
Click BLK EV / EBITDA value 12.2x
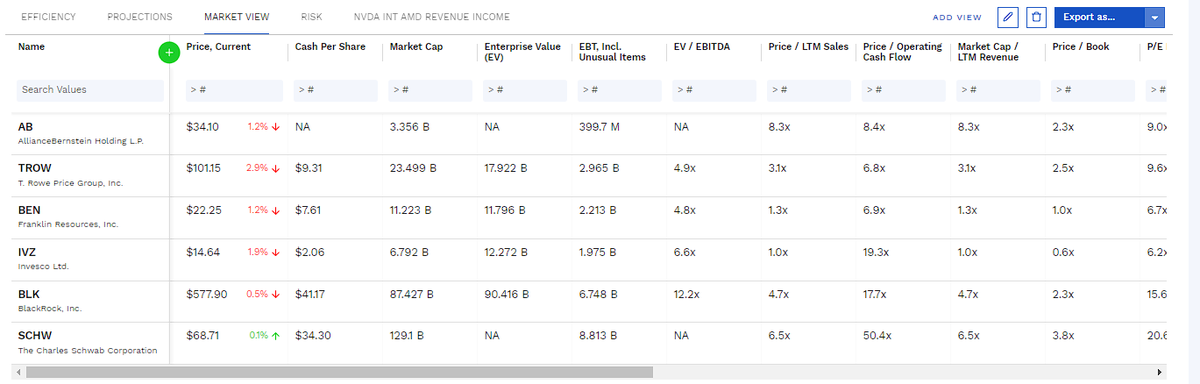click(686, 295)
